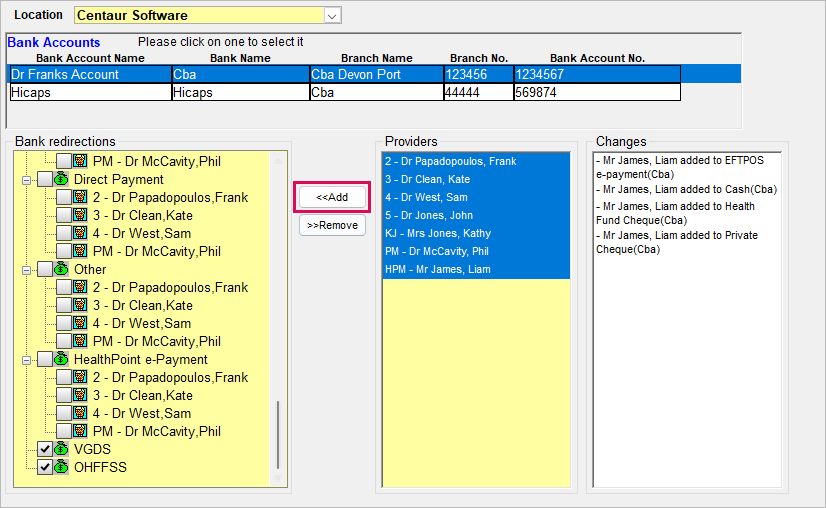Viewport: 826px width, 508px height.
Task: Click the Other money bag icon
Action: tap(61, 269)
